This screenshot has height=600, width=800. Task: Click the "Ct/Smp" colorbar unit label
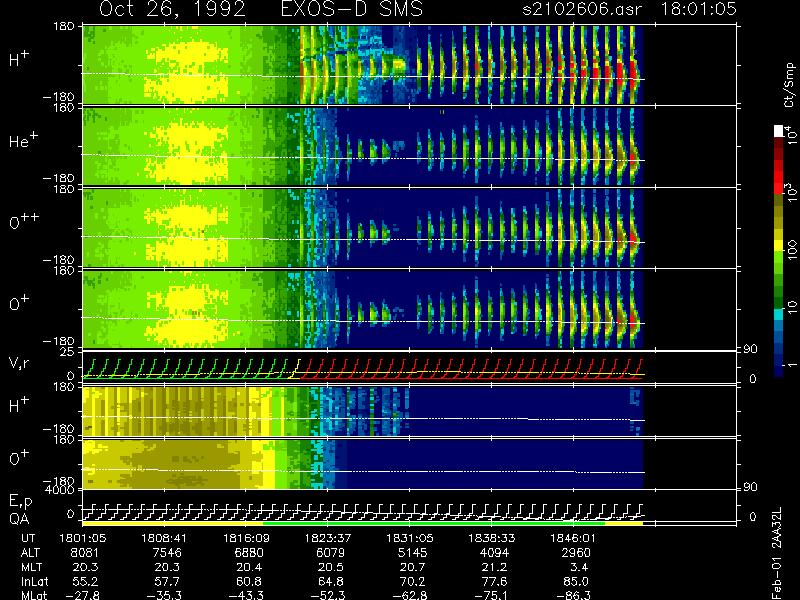click(789, 85)
